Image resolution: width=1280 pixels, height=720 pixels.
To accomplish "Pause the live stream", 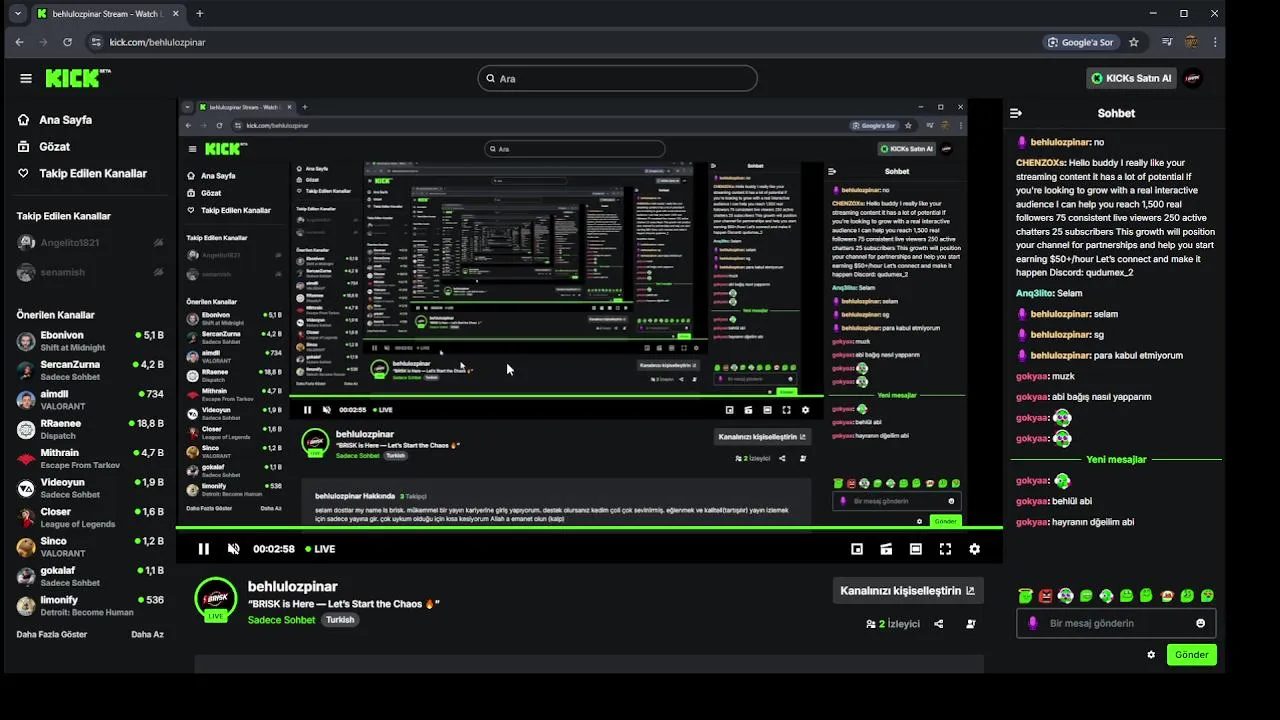I will pos(204,549).
